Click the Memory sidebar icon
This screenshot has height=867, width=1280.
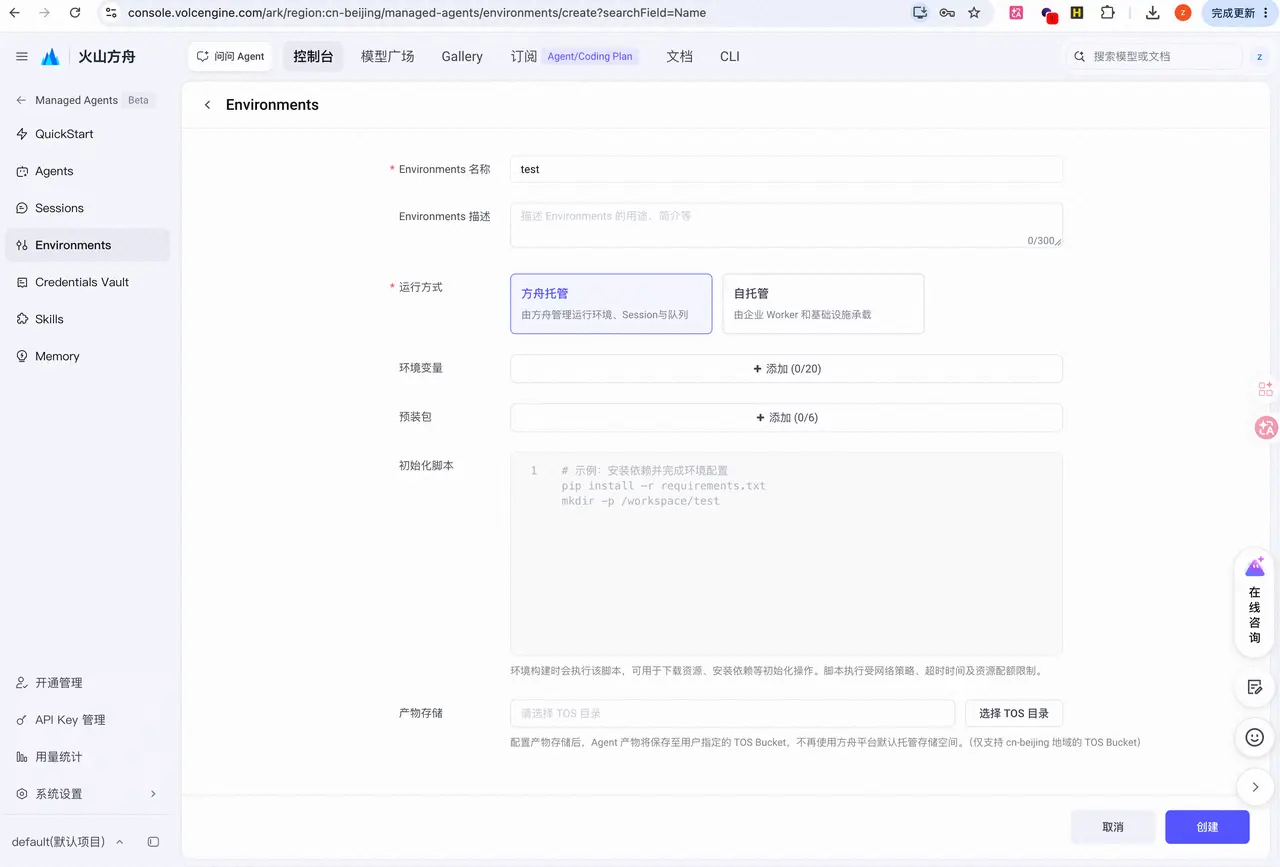coord(22,356)
